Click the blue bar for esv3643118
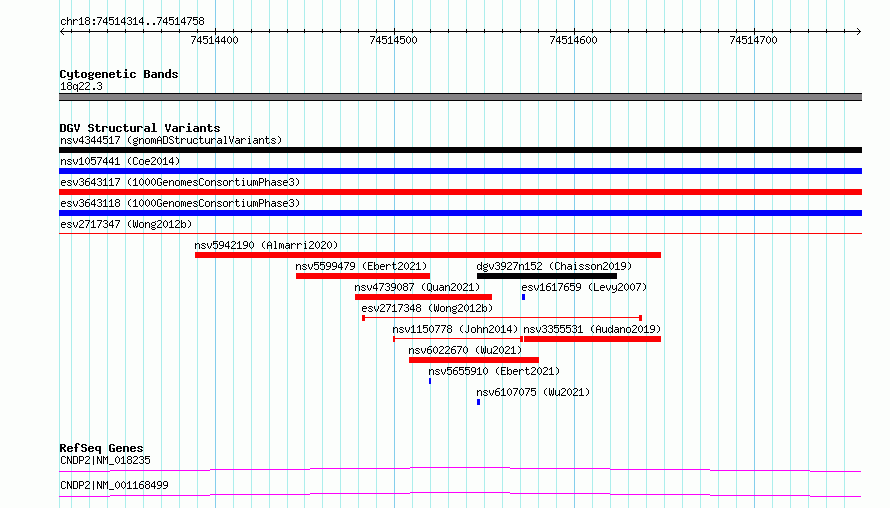Image resolution: width=890 pixels, height=508 pixels. click(x=460, y=213)
